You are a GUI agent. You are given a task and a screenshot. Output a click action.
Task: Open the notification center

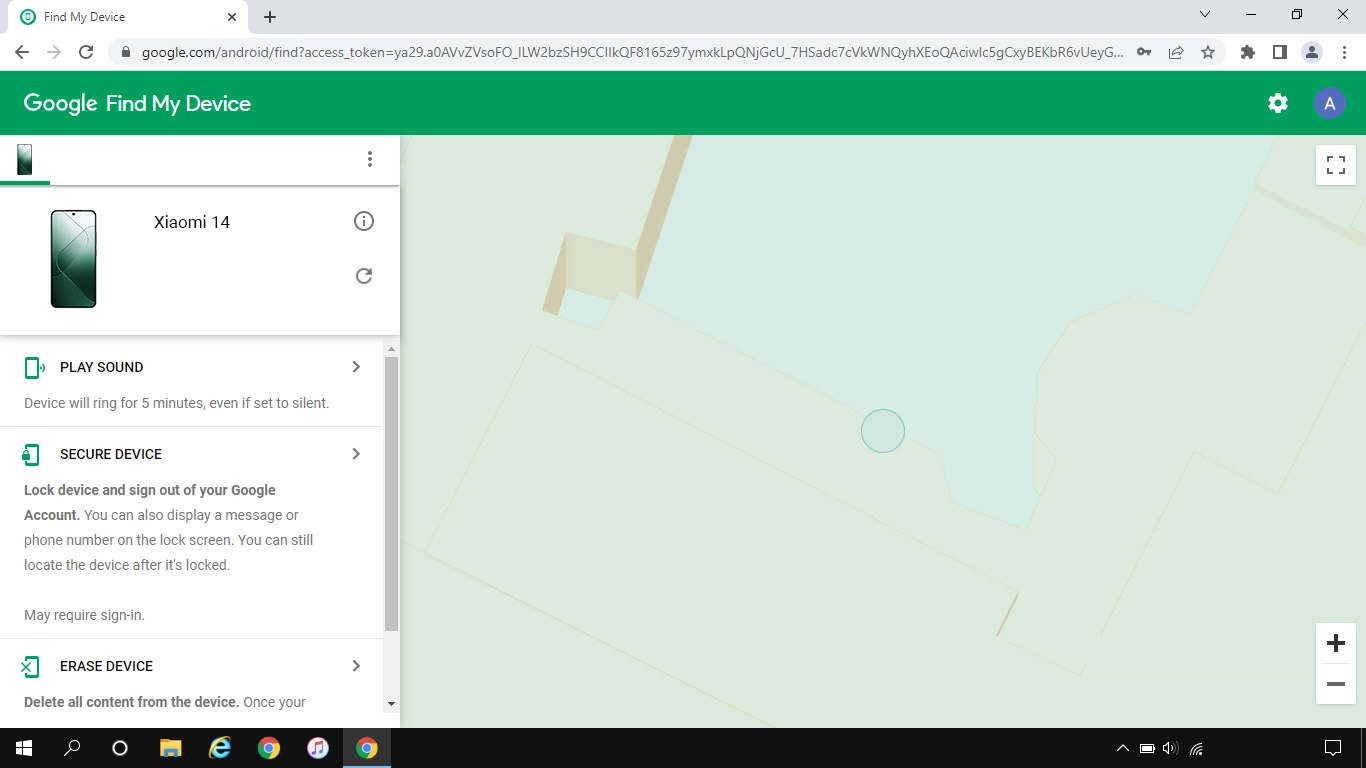point(1333,748)
